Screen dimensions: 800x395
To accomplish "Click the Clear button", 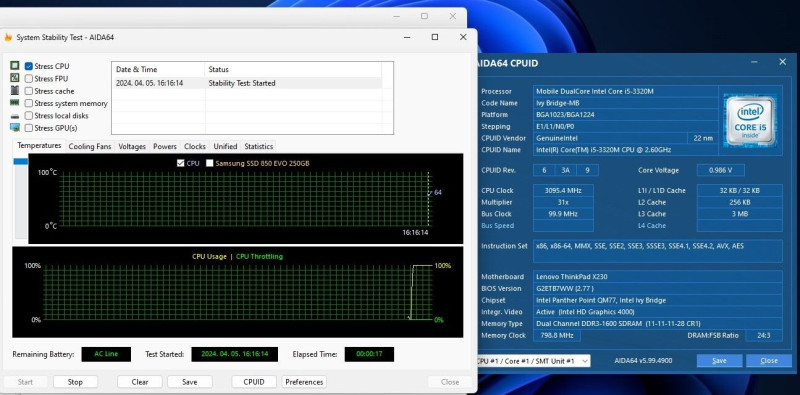I will [140, 382].
